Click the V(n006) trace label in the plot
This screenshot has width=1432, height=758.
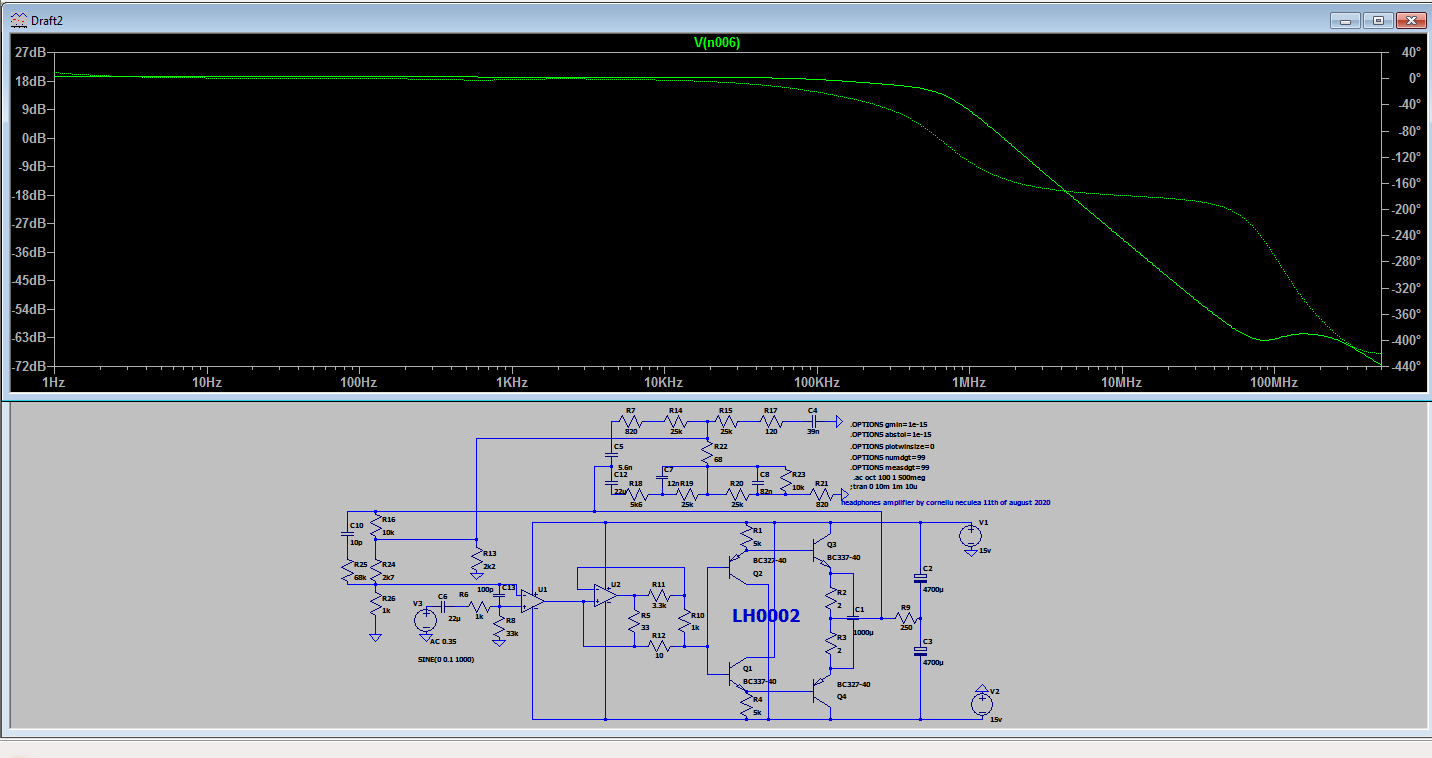717,43
